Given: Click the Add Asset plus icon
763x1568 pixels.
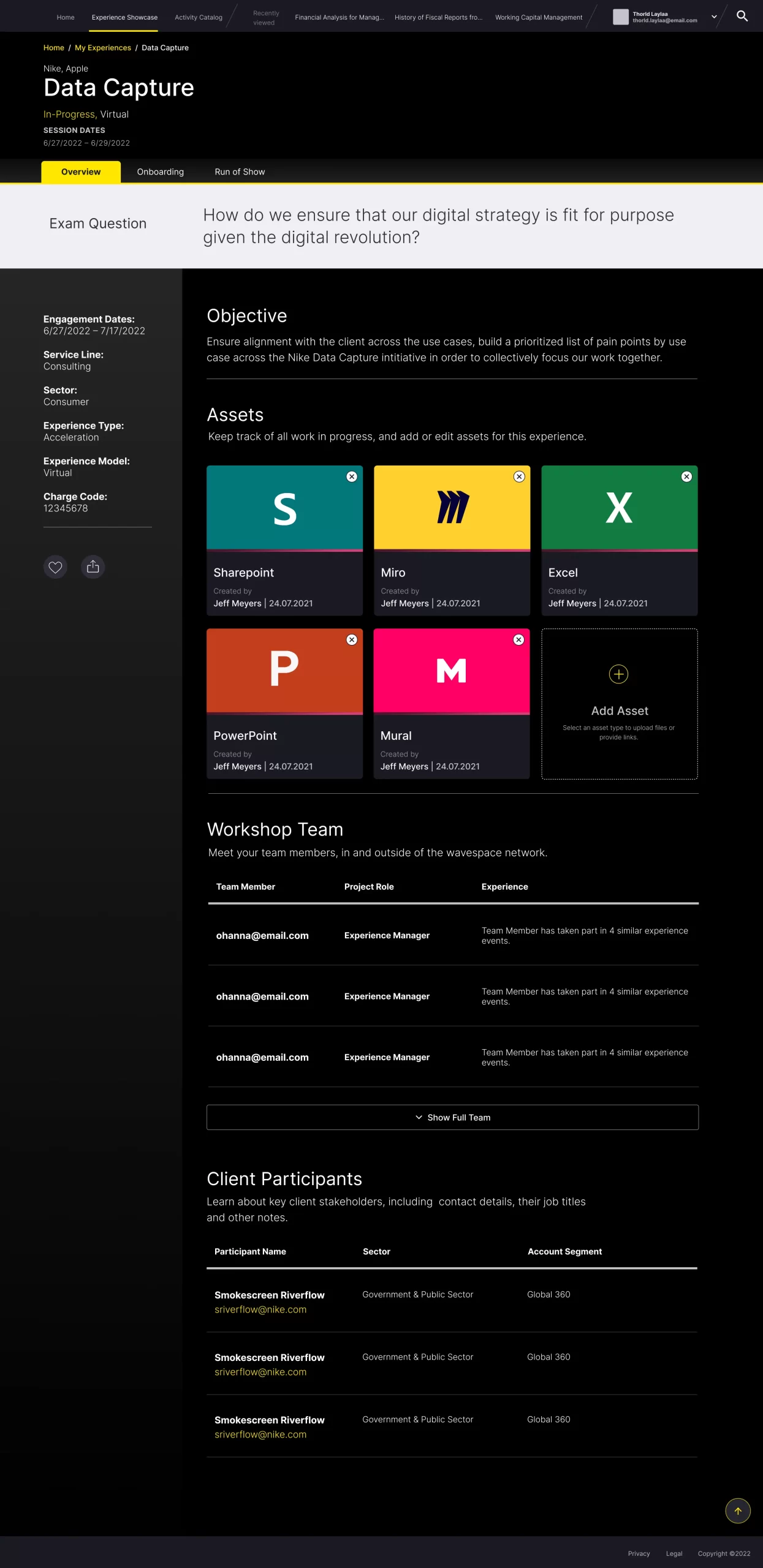Looking at the screenshot, I should pyautogui.click(x=618, y=674).
